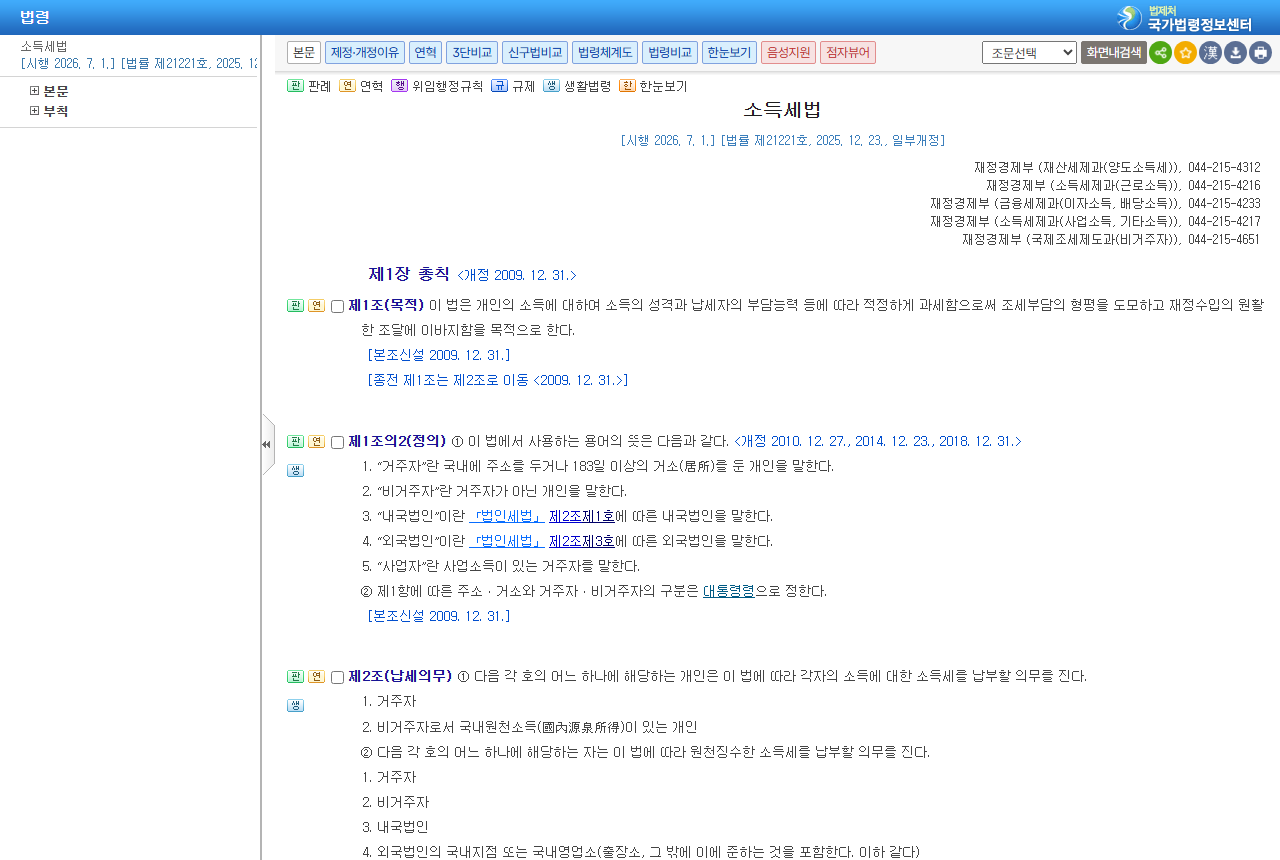The image size is (1280, 860).
Task: Select the 본문 toolbar tab
Action: click(304, 52)
